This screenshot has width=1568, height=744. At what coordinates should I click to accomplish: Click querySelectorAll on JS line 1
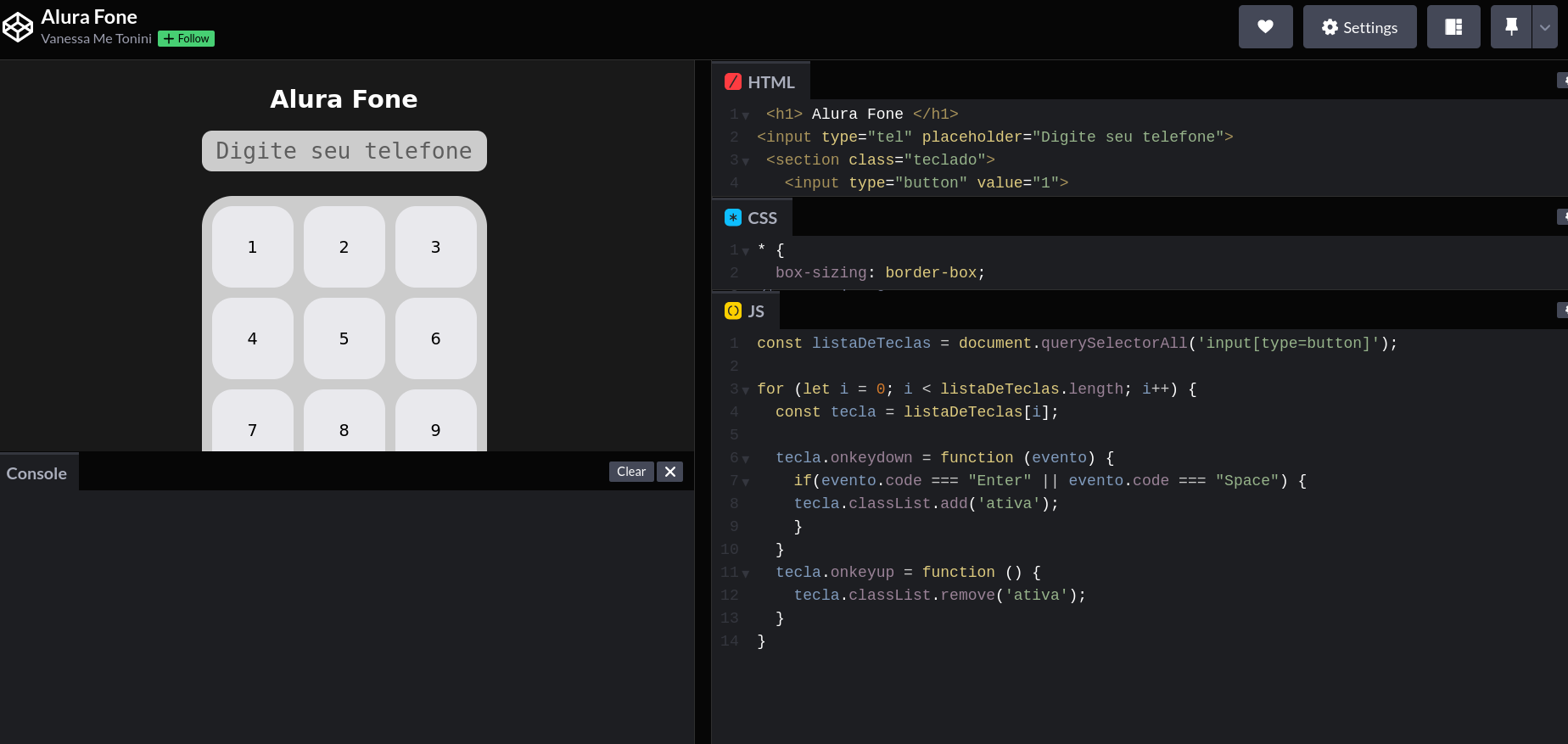(x=1114, y=343)
